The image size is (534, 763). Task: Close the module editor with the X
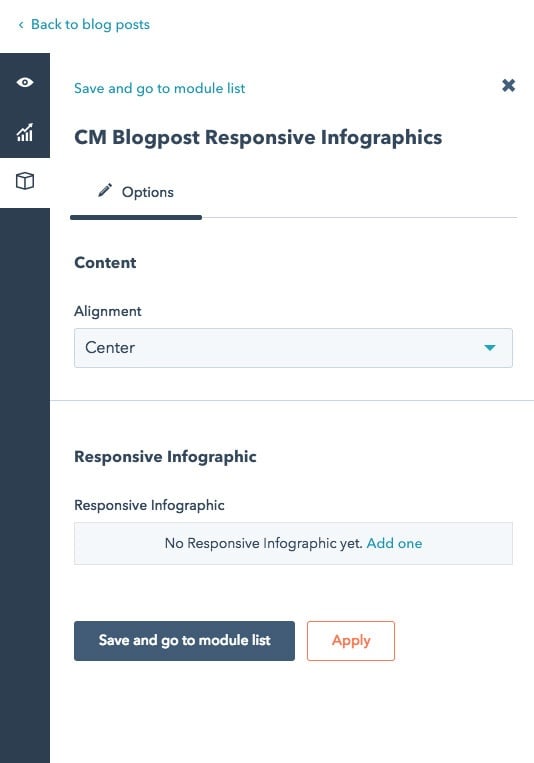point(509,86)
